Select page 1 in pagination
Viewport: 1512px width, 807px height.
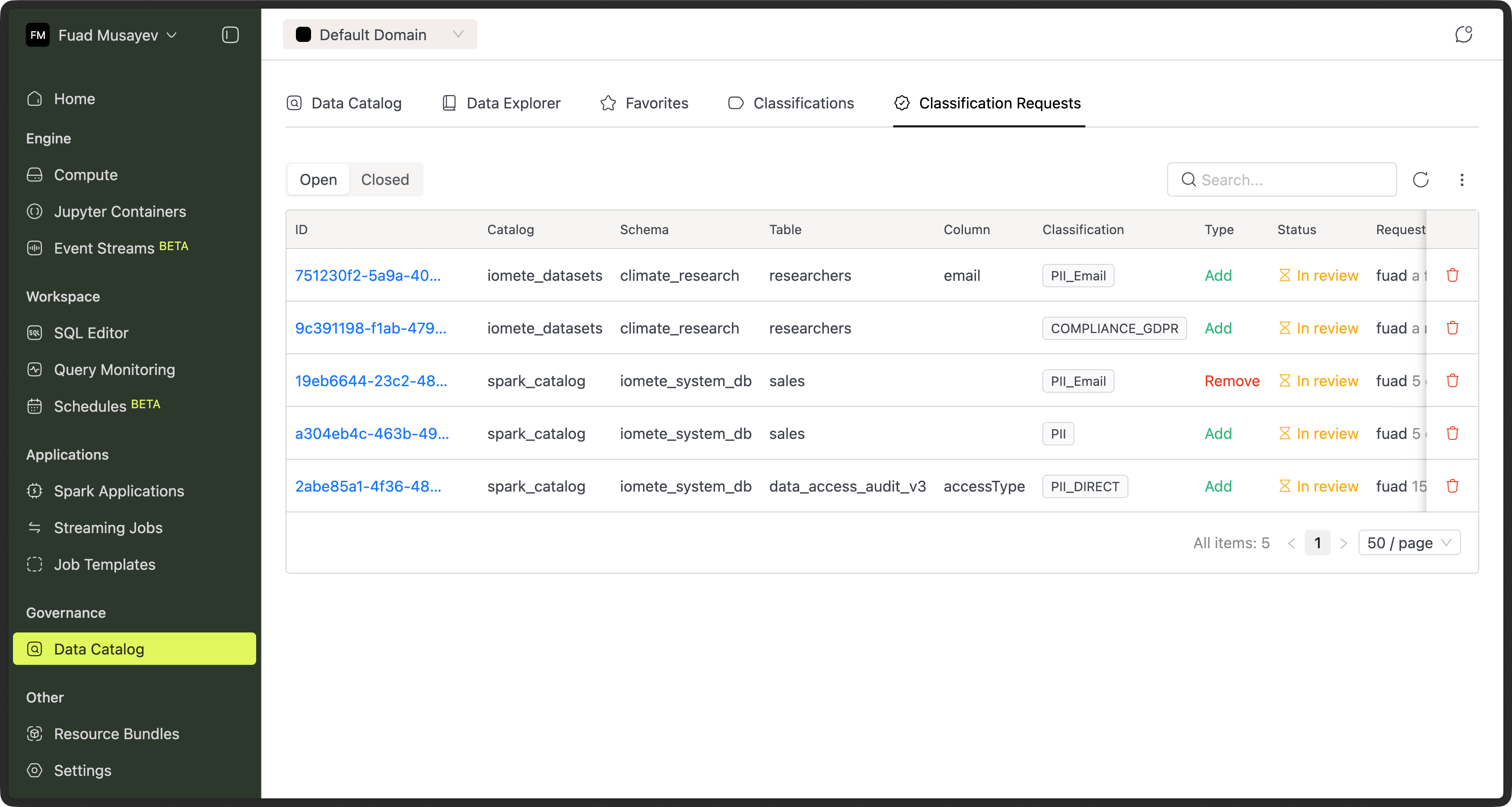(1317, 543)
